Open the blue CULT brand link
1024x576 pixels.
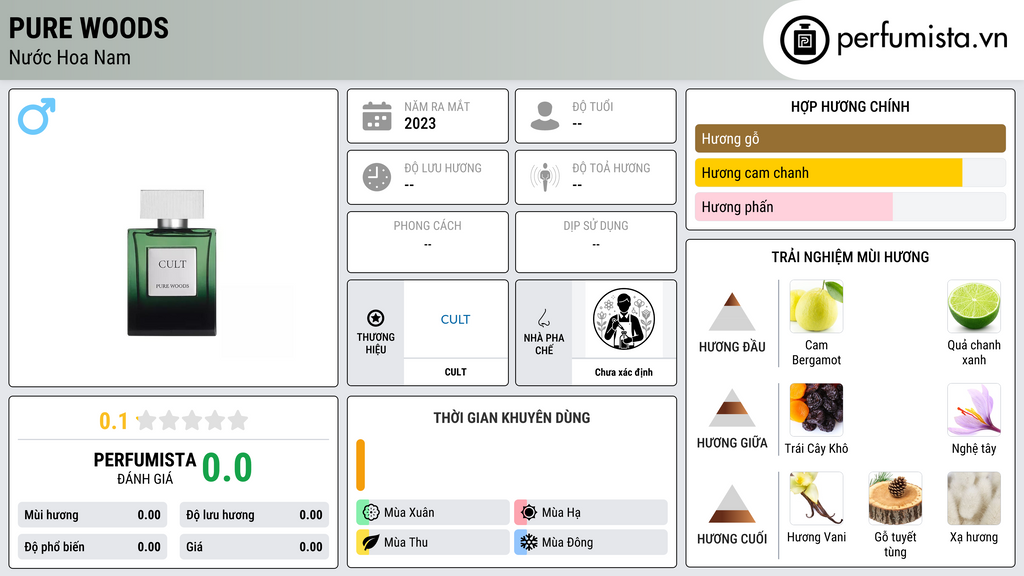pos(455,319)
